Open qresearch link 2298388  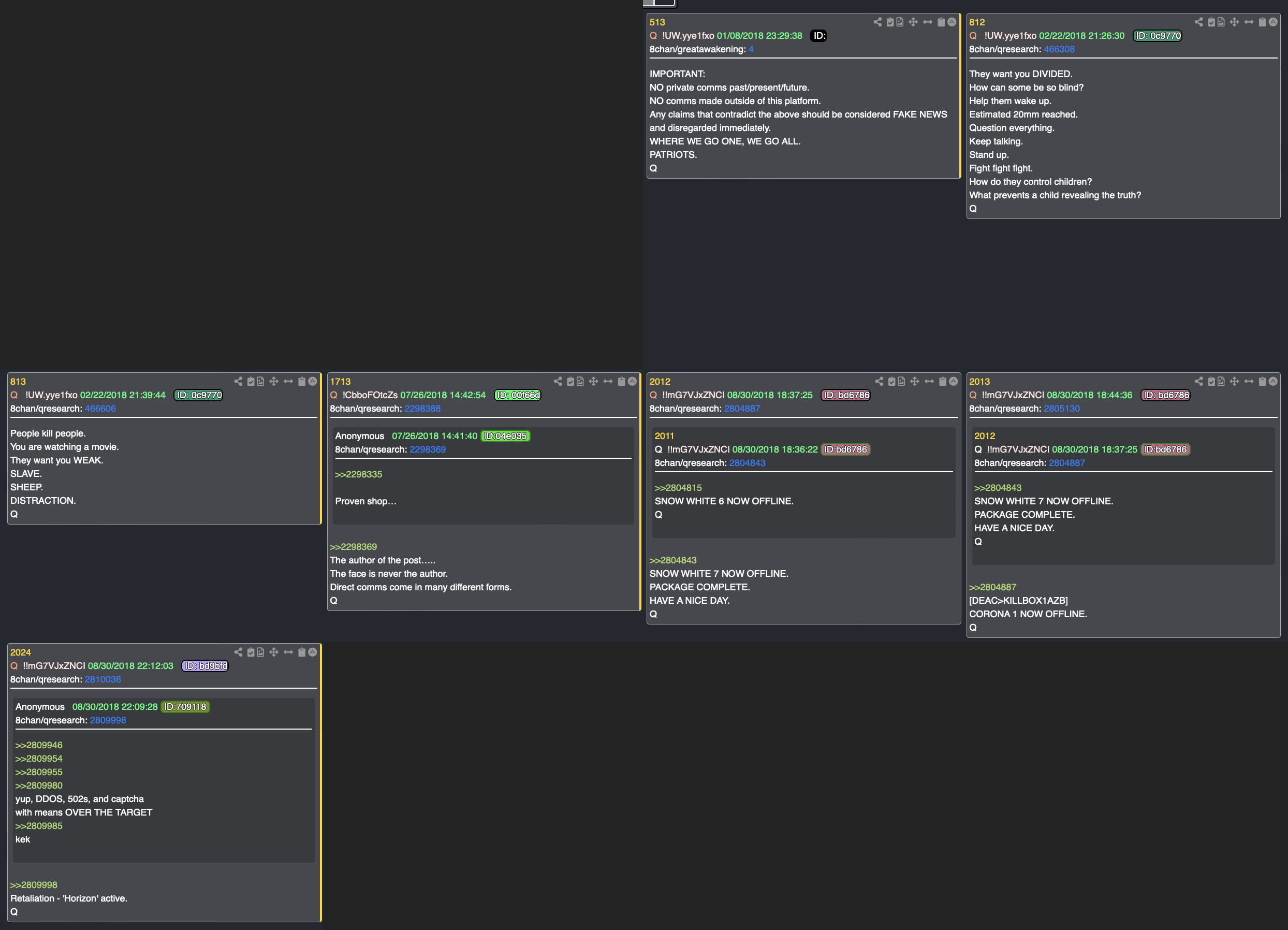422,409
